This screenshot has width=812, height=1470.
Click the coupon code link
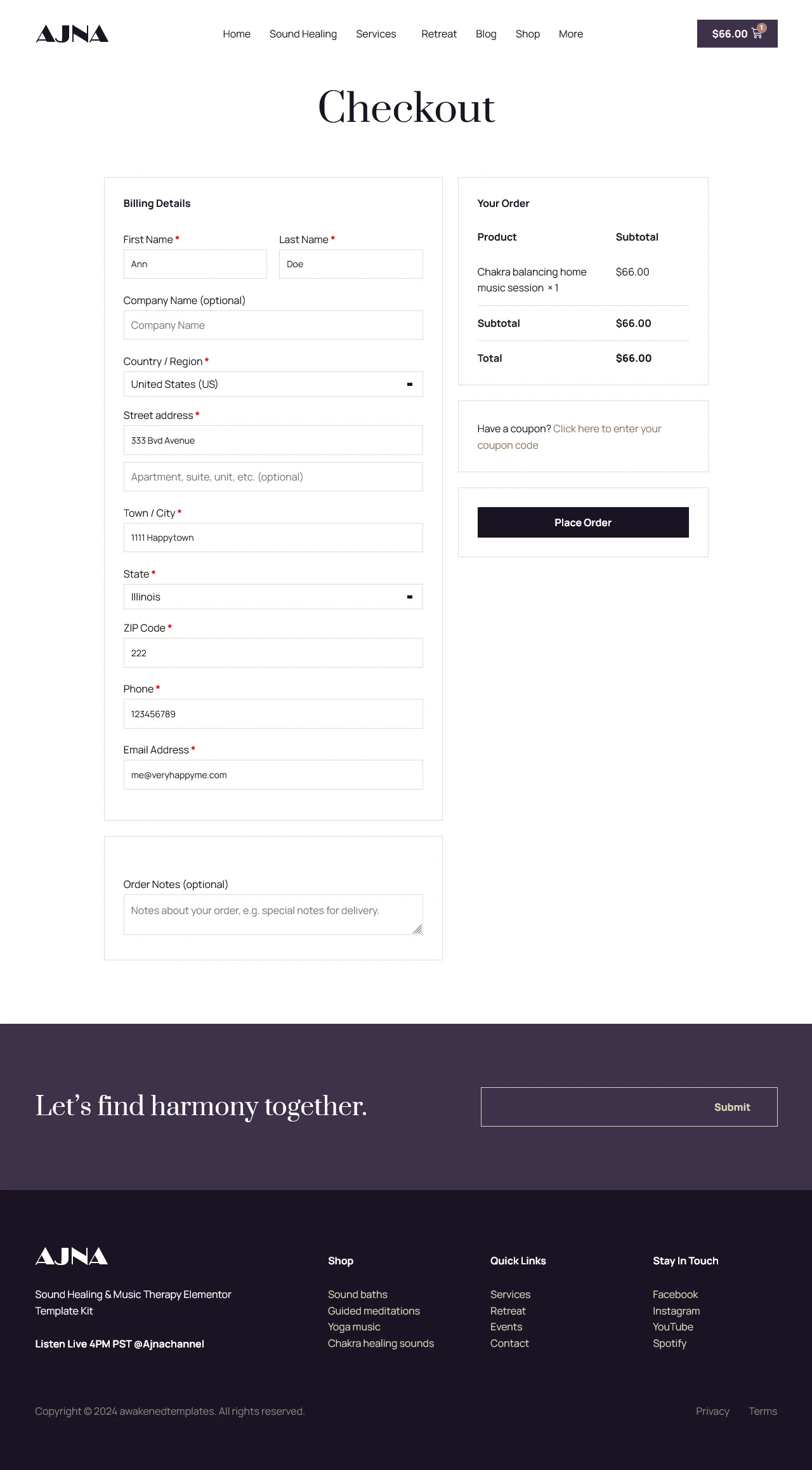click(x=569, y=437)
